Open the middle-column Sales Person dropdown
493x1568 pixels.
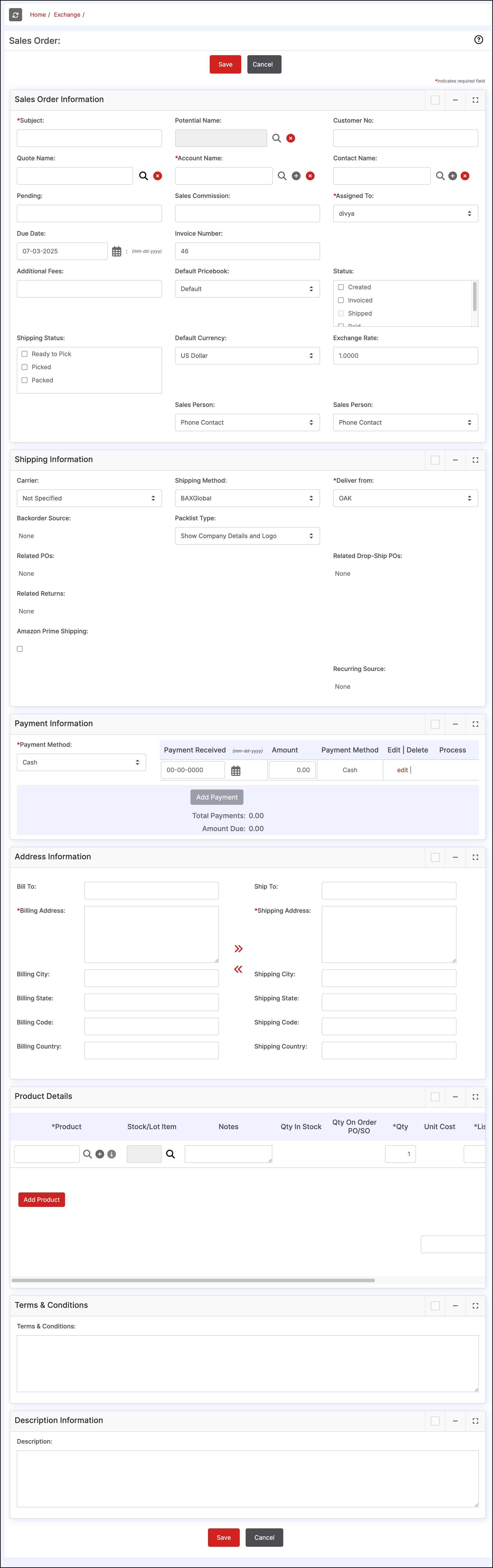click(247, 422)
